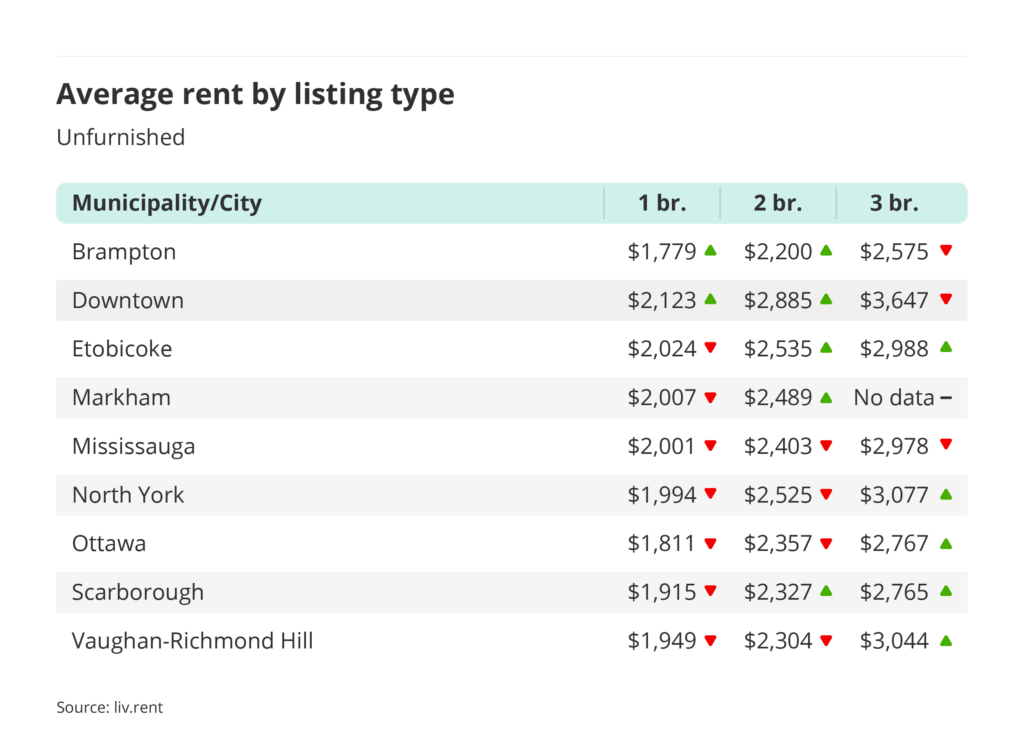Click red down arrow beside Ottawa $2,357

tap(826, 544)
